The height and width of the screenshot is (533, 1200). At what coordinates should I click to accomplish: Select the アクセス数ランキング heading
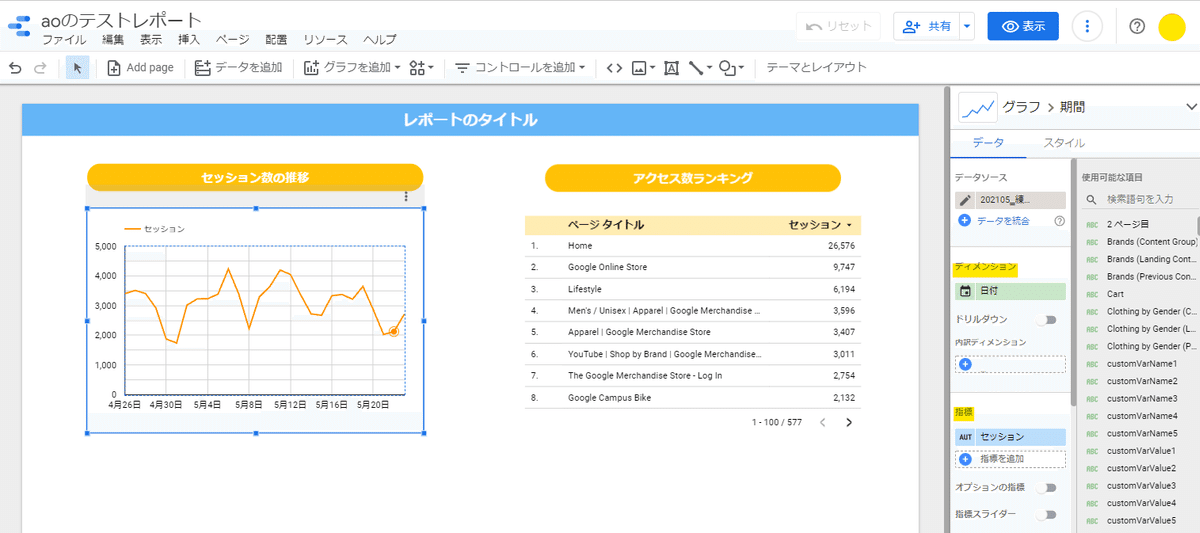tap(693, 178)
